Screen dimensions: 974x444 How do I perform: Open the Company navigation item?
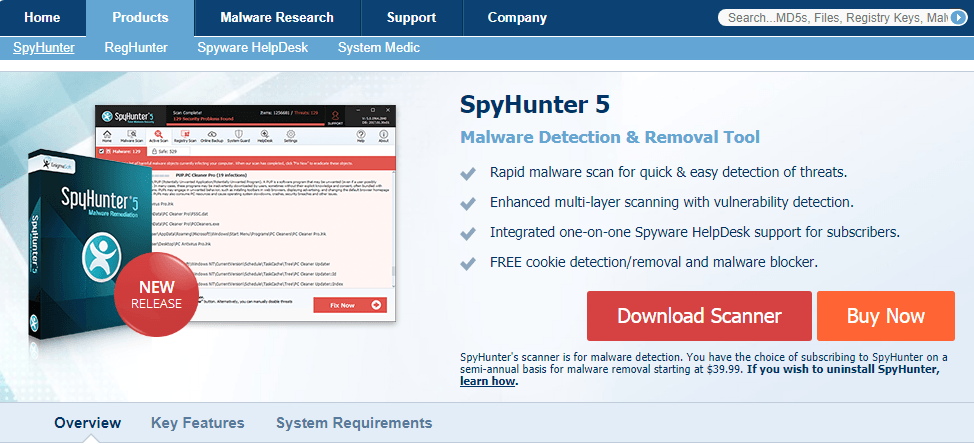517,17
